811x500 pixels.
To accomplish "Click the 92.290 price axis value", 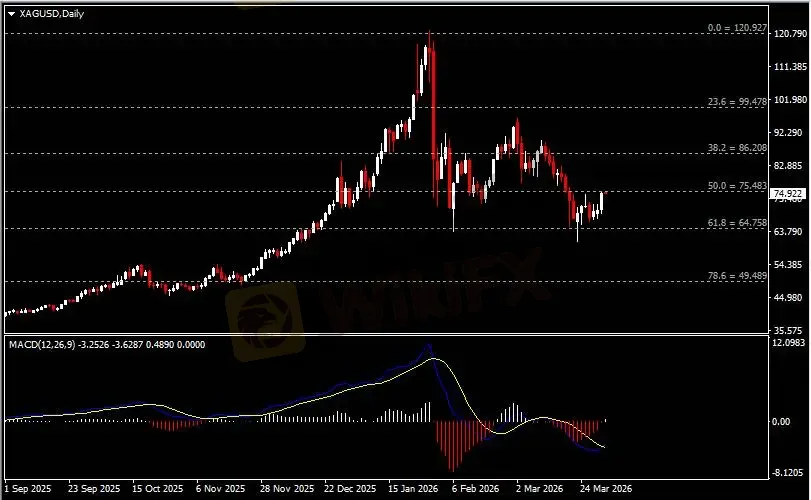I will click(790, 133).
